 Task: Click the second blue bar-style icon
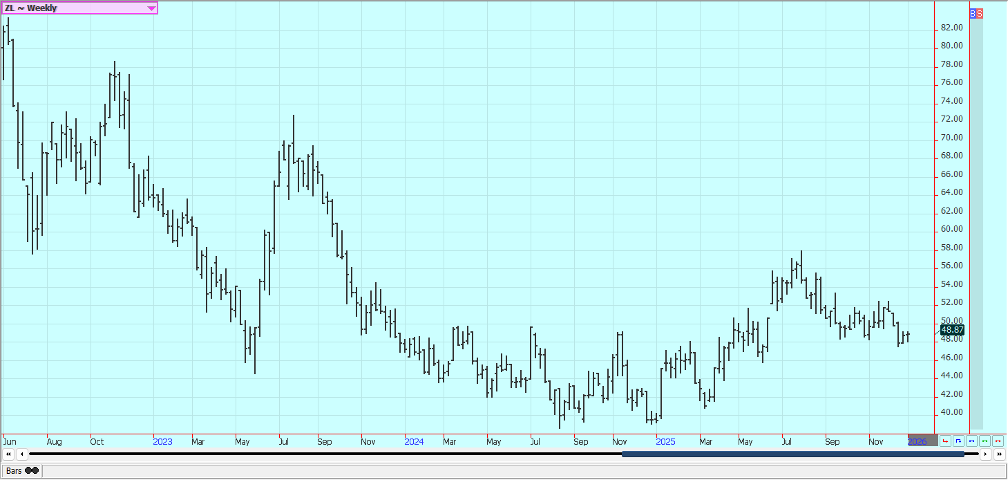[x=971, y=440]
